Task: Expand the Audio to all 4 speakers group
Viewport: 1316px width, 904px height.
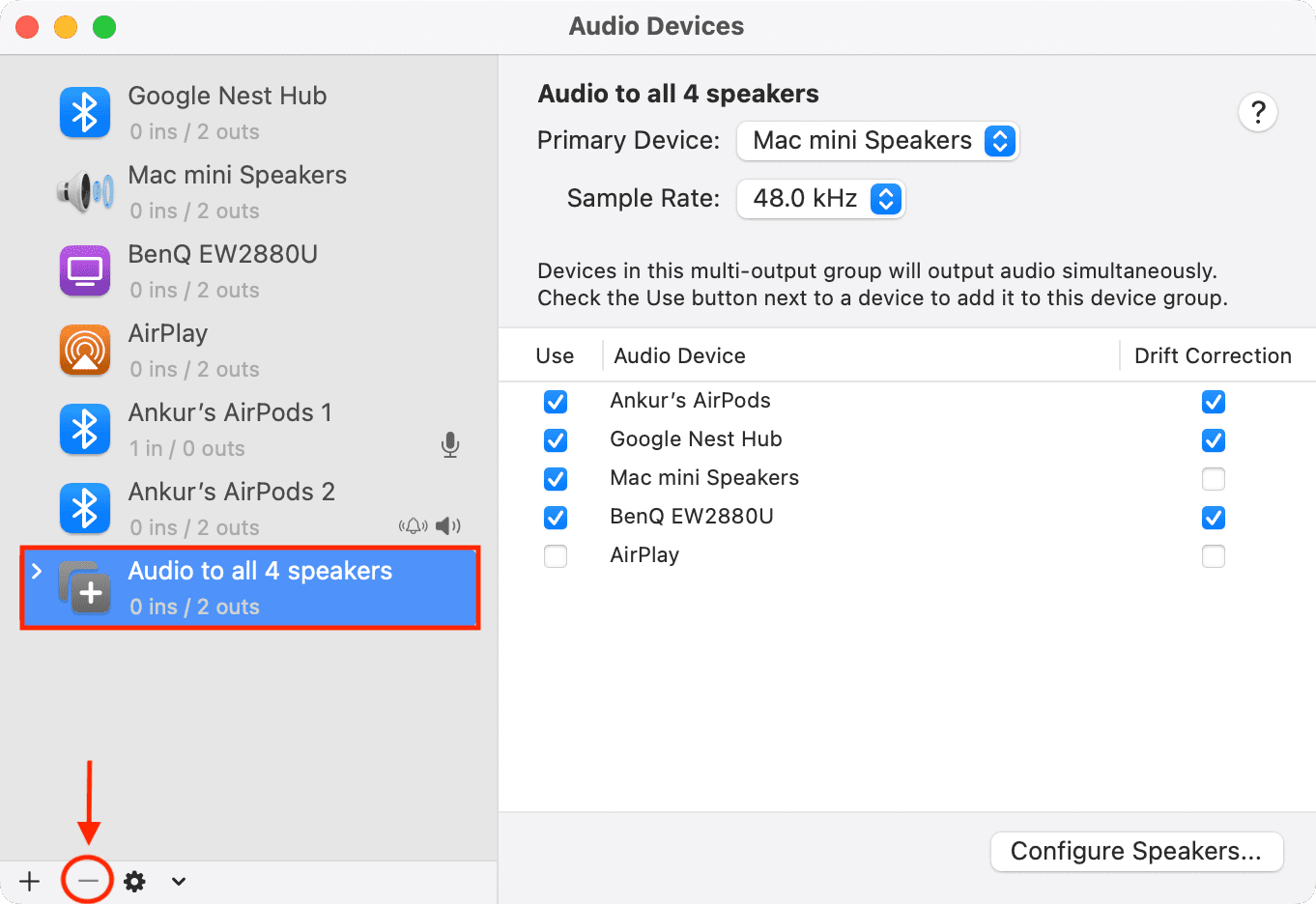Action: (37, 571)
